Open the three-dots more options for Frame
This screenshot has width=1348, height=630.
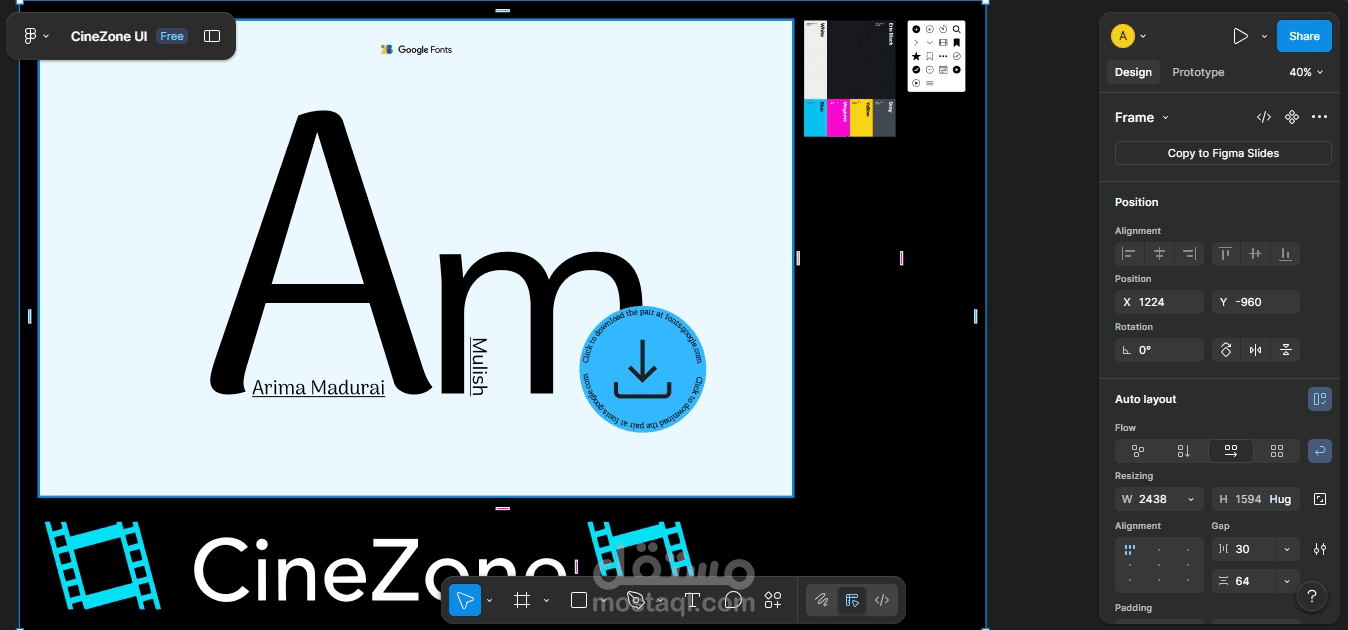point(1320,117)
